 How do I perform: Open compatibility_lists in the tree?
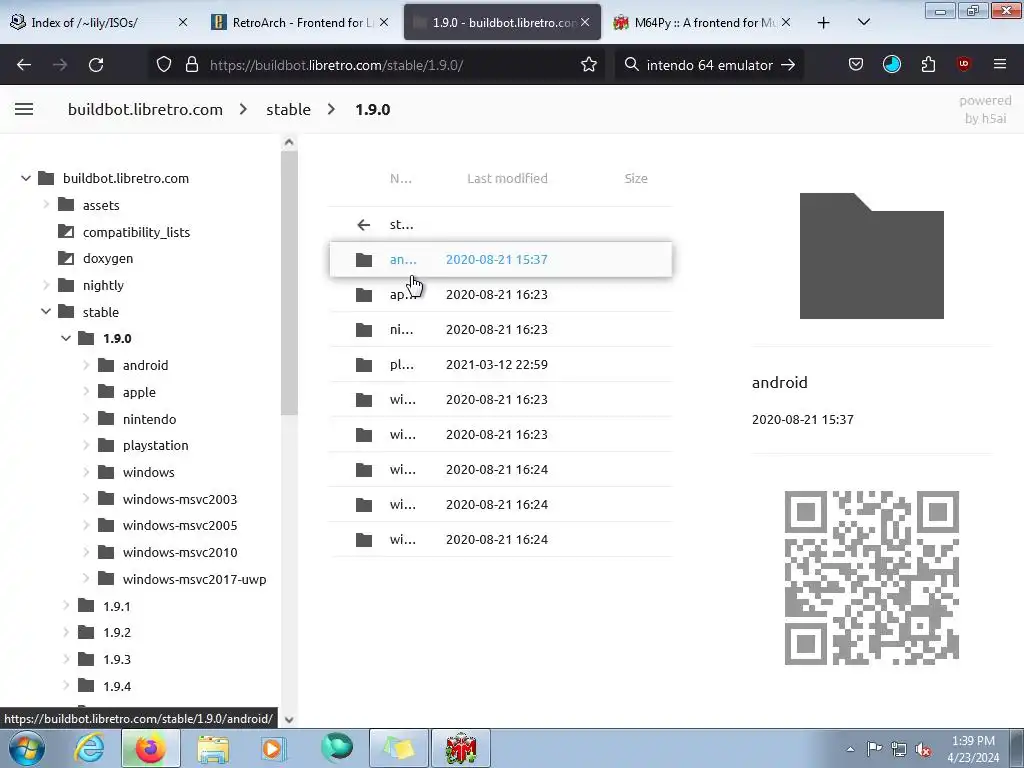tap(136, 232)
